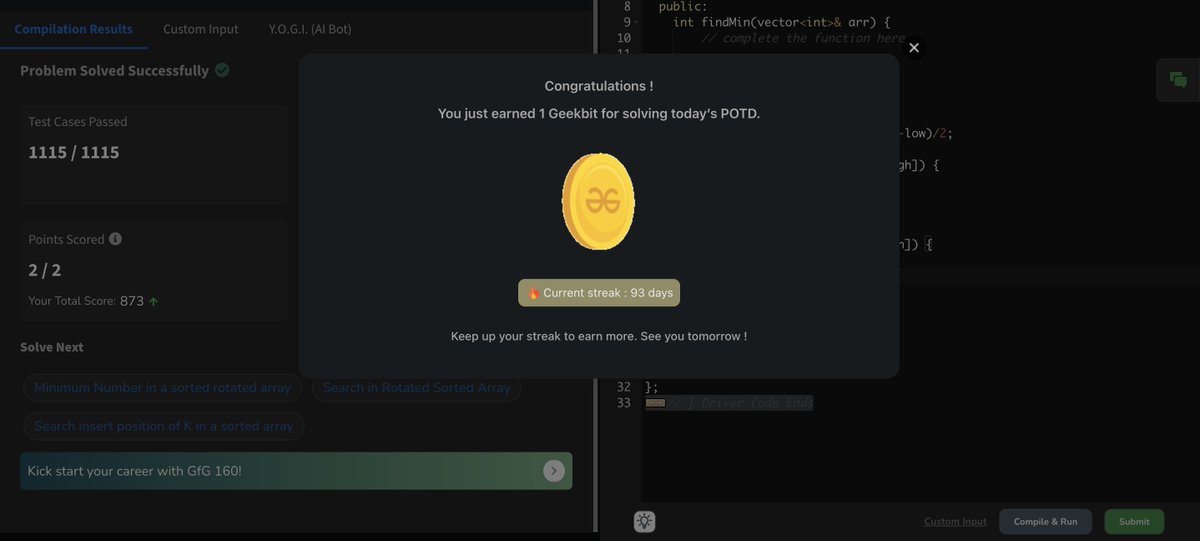Click line number 32 in editor gutter
Screen dimensions: 1200x541
pos(624,387)
